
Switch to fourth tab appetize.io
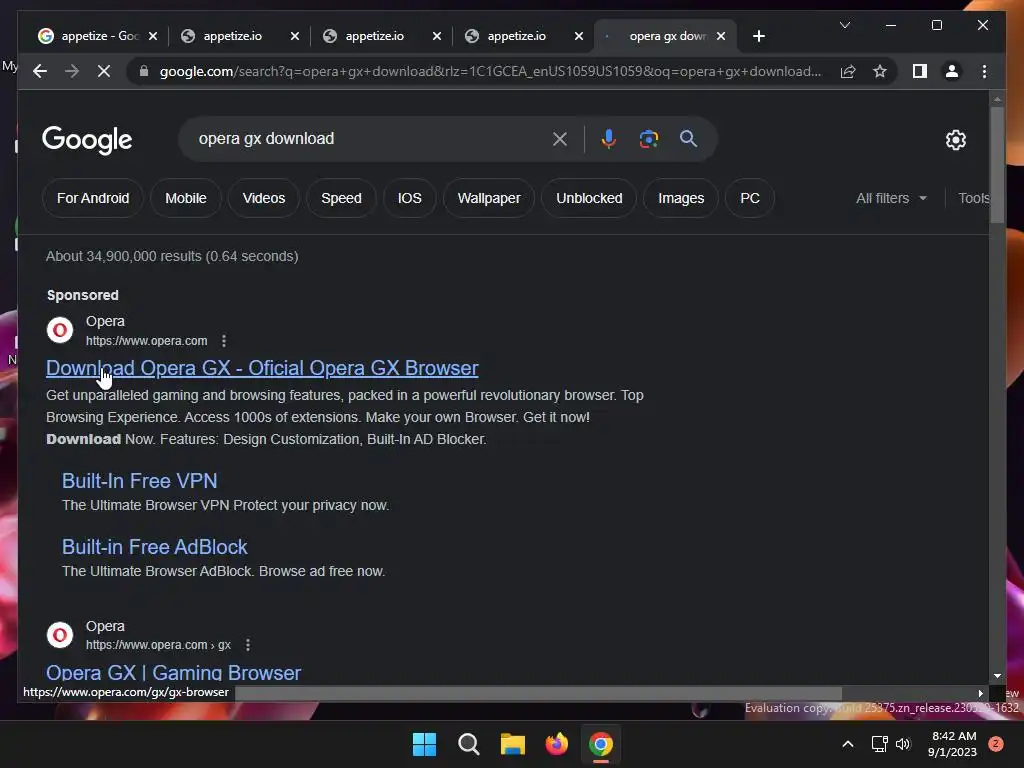[516, 36]
